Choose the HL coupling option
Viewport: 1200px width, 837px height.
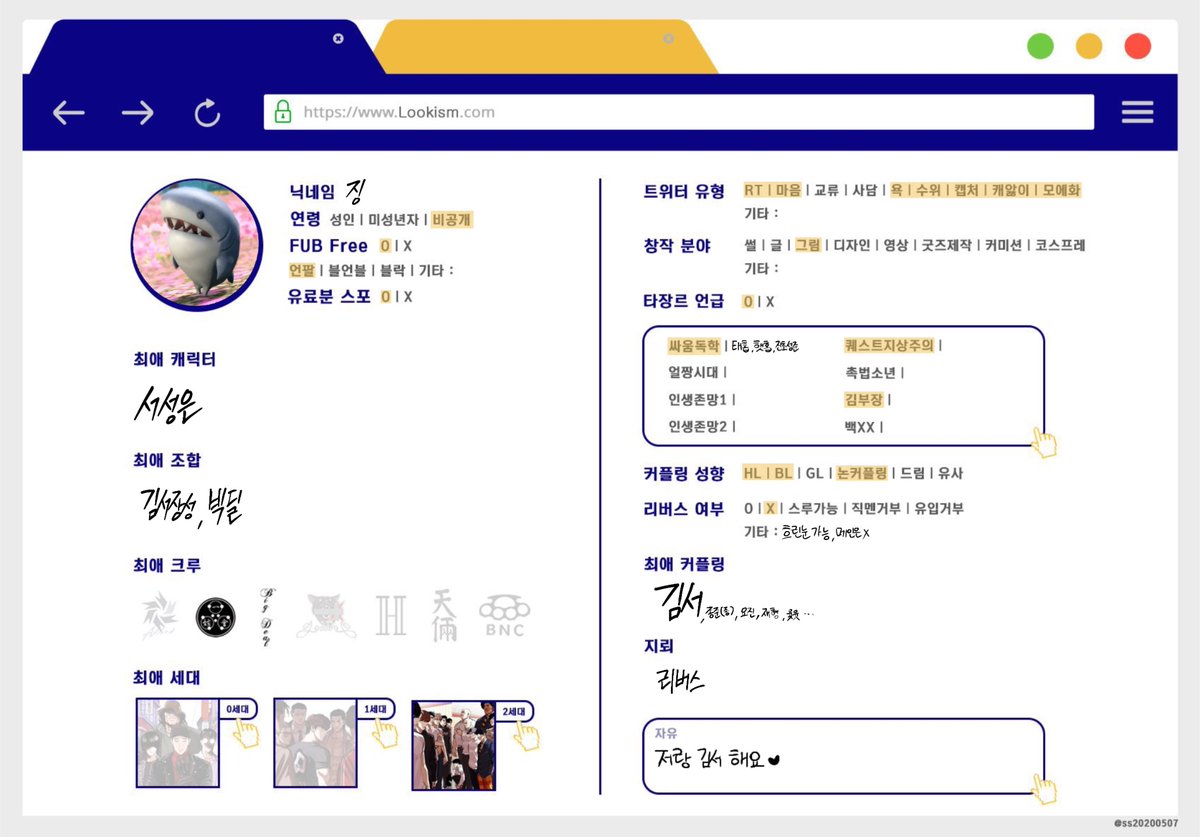[x=752, y=474]
